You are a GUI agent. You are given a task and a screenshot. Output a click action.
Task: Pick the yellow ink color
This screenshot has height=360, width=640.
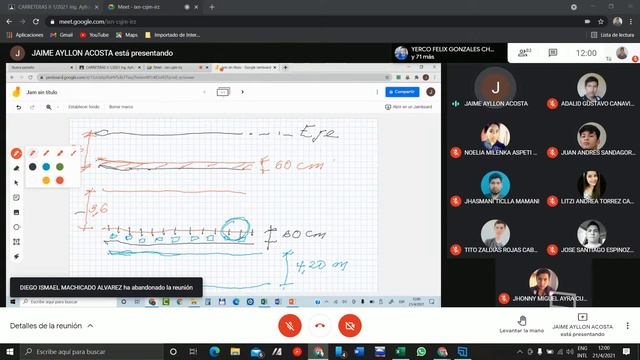46,180
